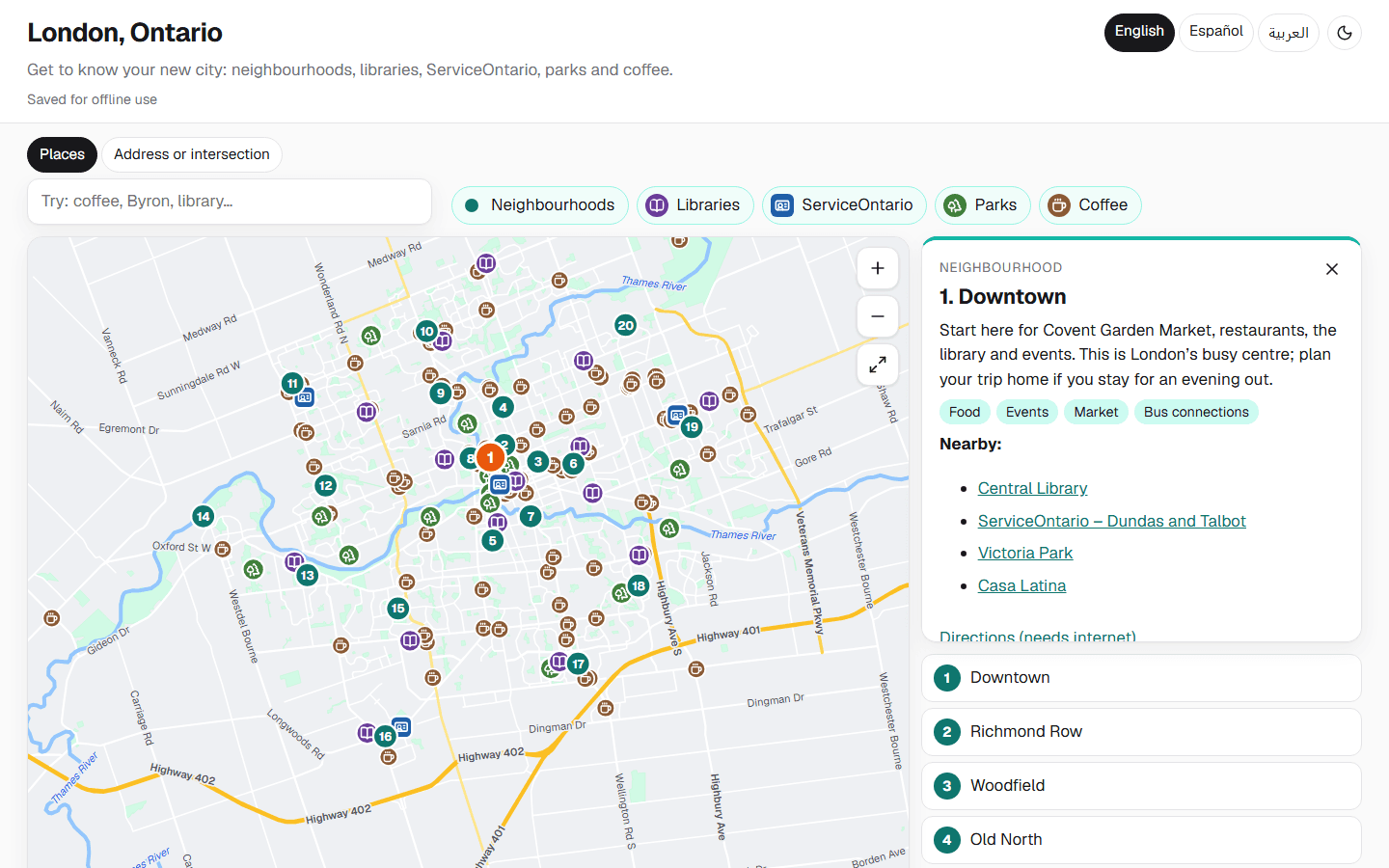Expand the map to fullscreen
Screen dimensions: 1389x868
coord(878,365)
